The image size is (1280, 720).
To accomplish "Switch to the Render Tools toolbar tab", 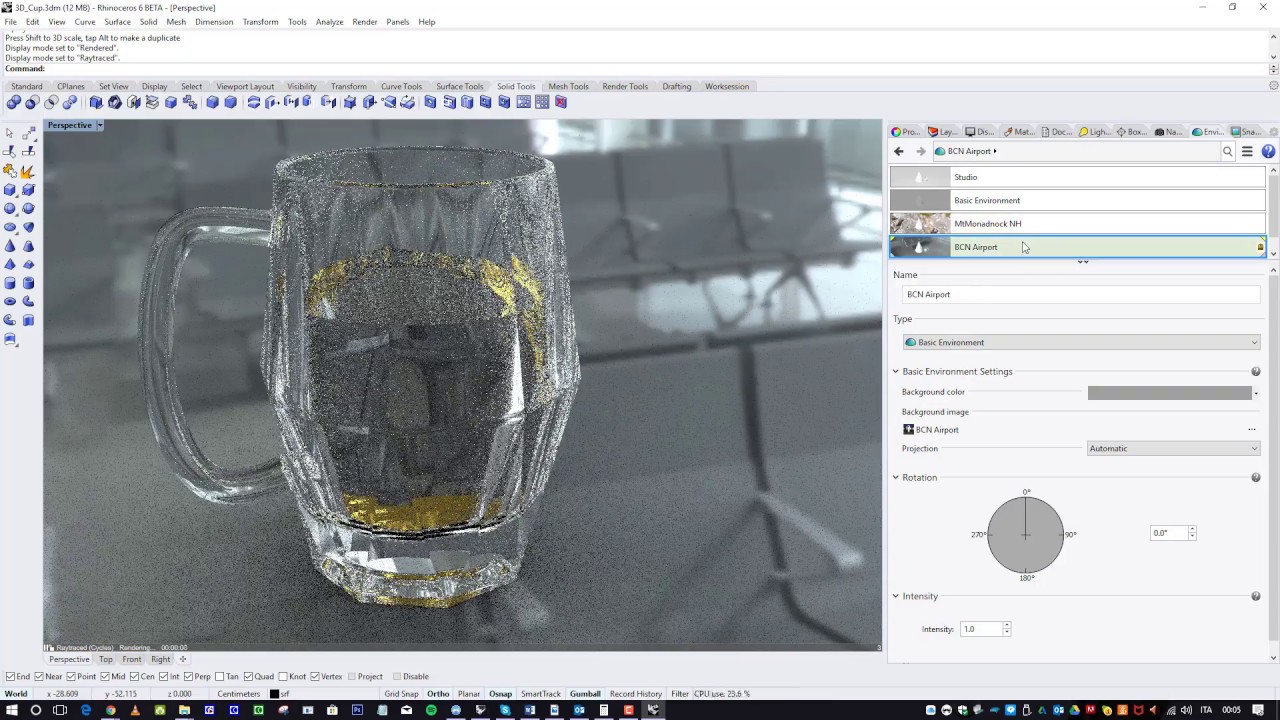I will [625, 86].
